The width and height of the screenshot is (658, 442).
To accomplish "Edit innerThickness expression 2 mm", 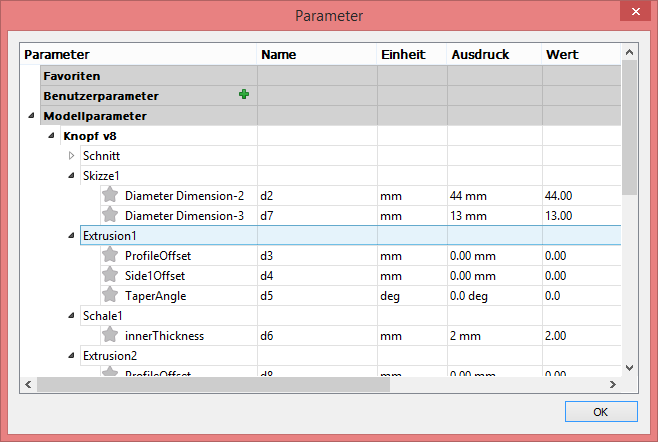I will coord(493,335).
